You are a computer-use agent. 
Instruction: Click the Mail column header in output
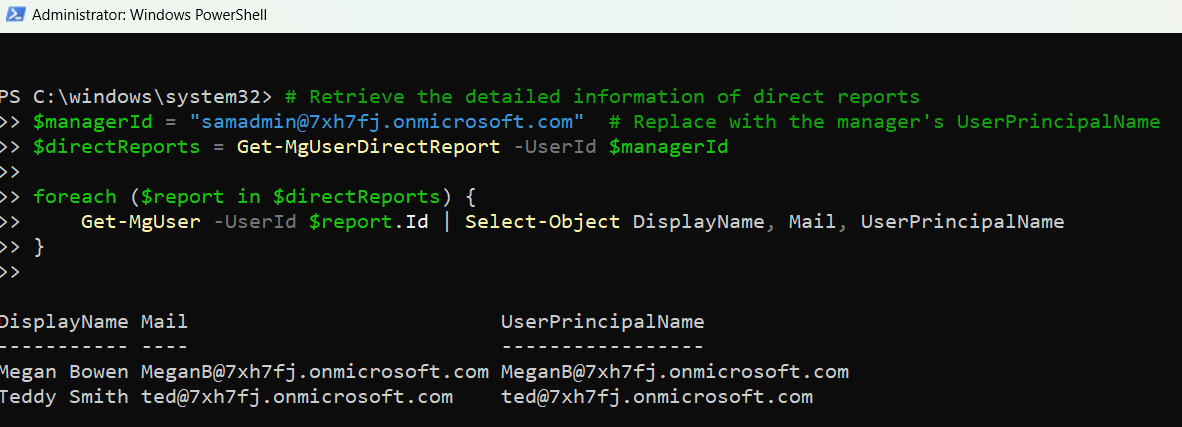click(164, 322)
